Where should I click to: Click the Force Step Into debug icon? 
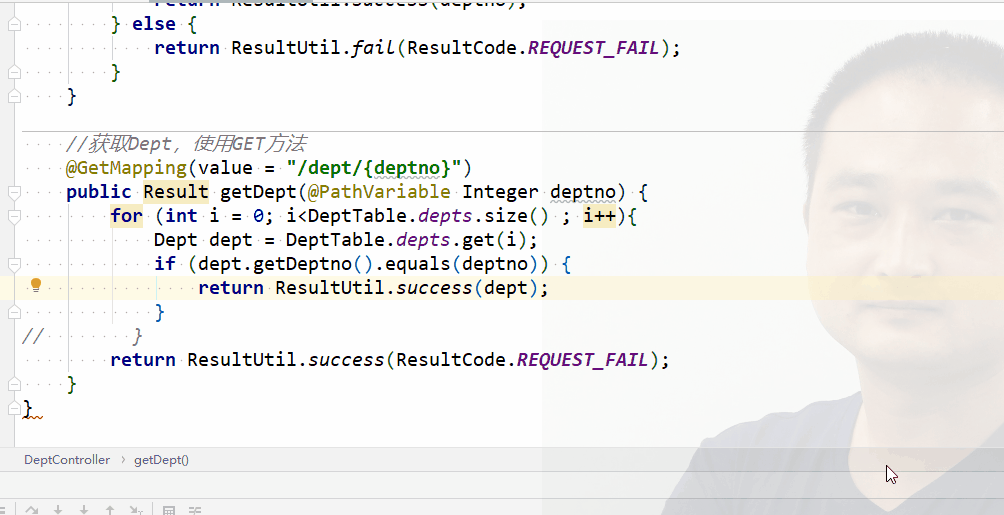click(84, 510)
